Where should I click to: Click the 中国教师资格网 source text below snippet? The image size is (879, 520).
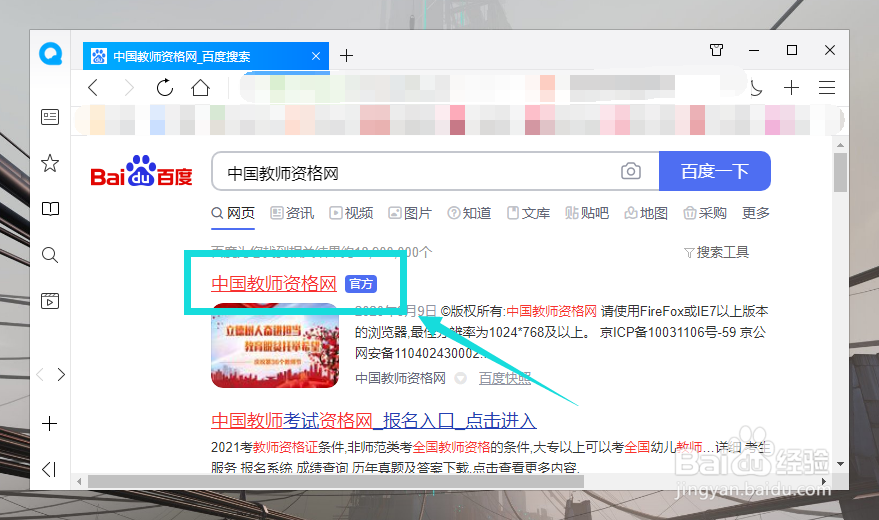(400, 378)
